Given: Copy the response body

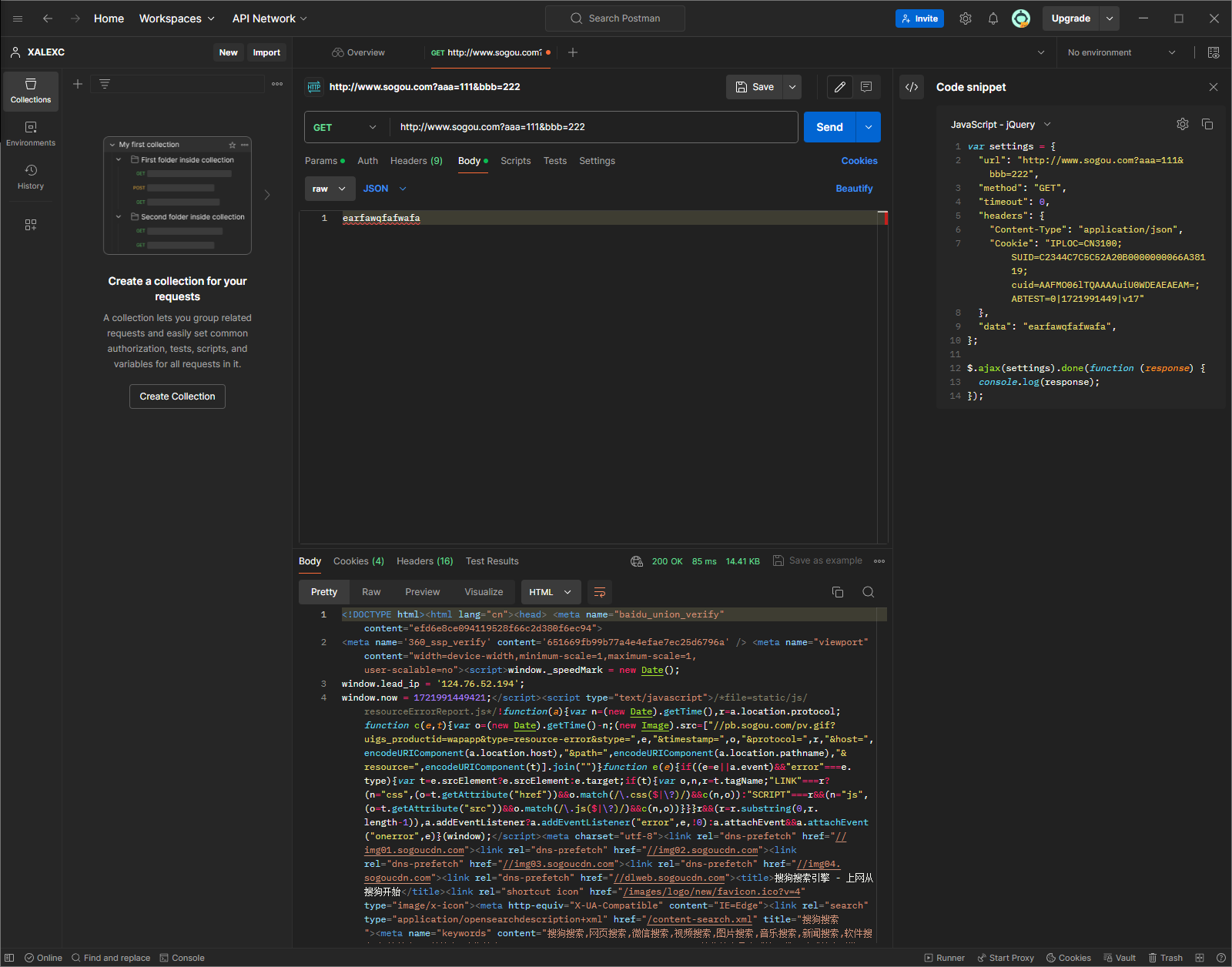Looking at the screenshot, I should [x=838, y=592].
